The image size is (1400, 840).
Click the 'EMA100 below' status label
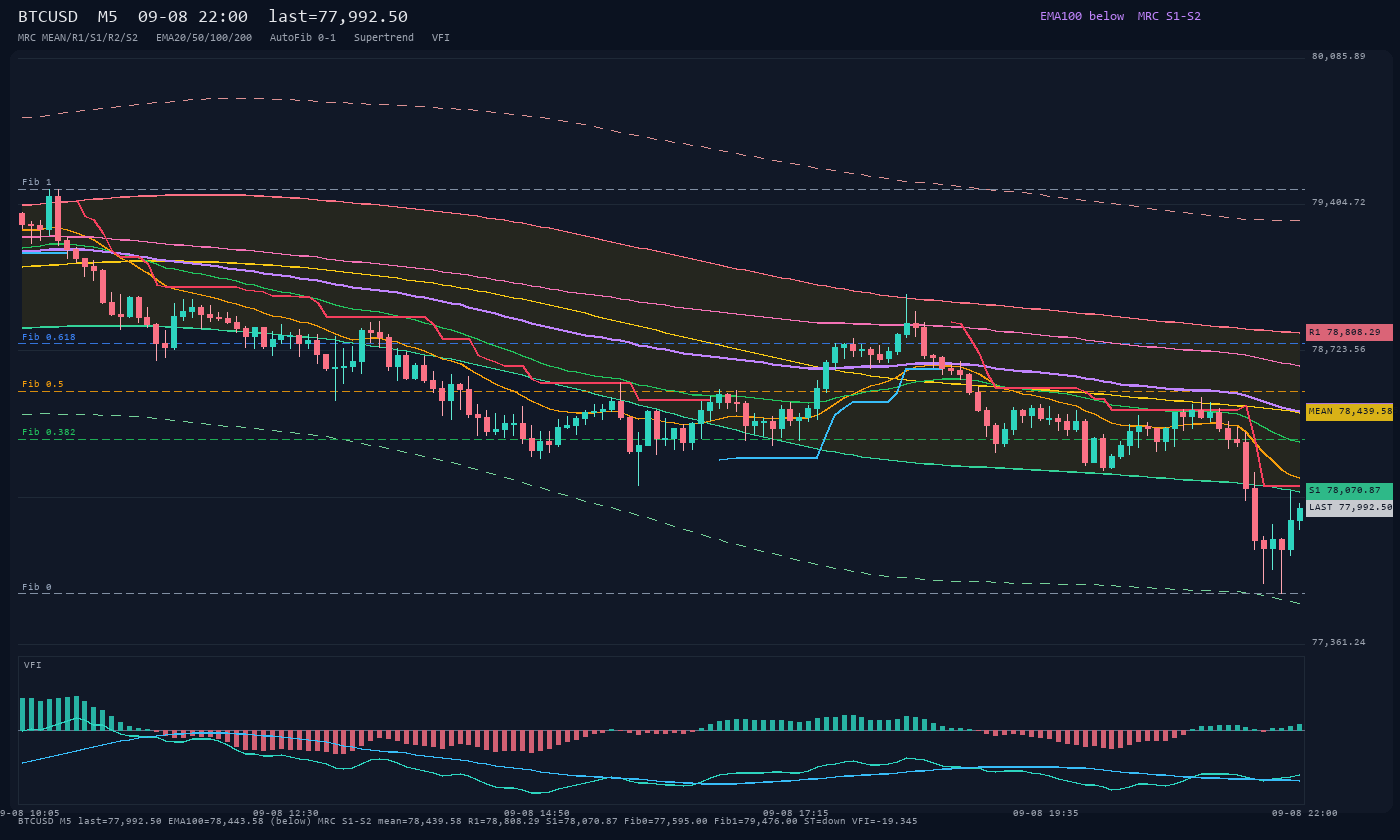pyautogui.click(x=1082, y=16)
